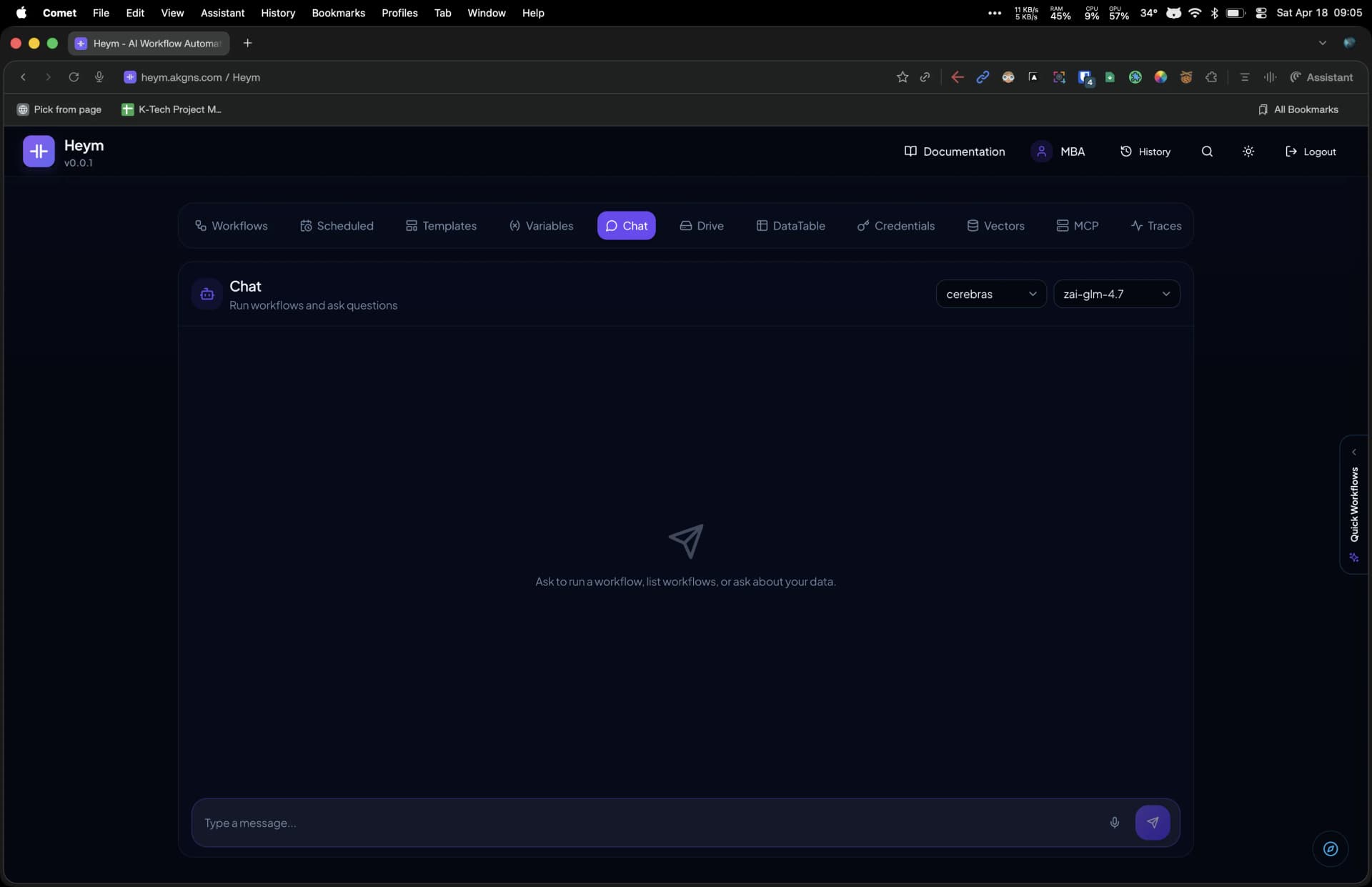Click the color wheel extension icon

(x=1161, y=77)
